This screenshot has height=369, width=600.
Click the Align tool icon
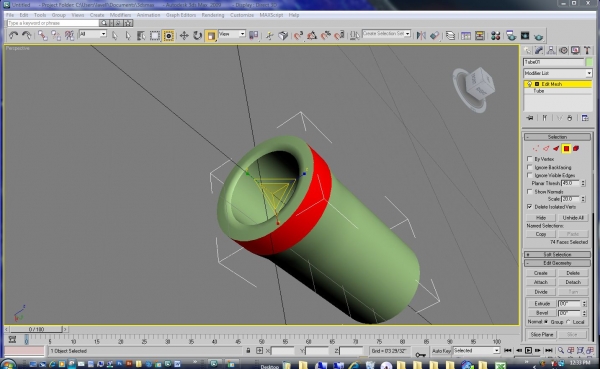pyautogui.click(x=435, y=36)
